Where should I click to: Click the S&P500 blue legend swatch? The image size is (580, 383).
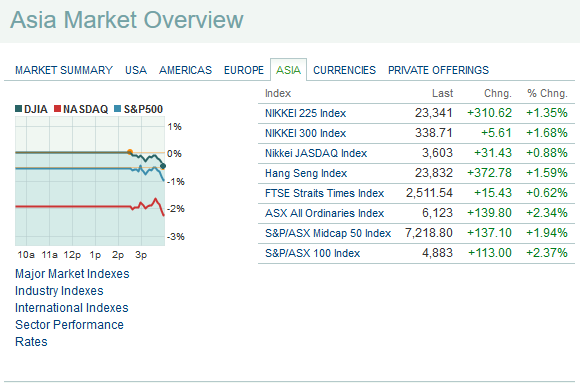pos(118,109)
